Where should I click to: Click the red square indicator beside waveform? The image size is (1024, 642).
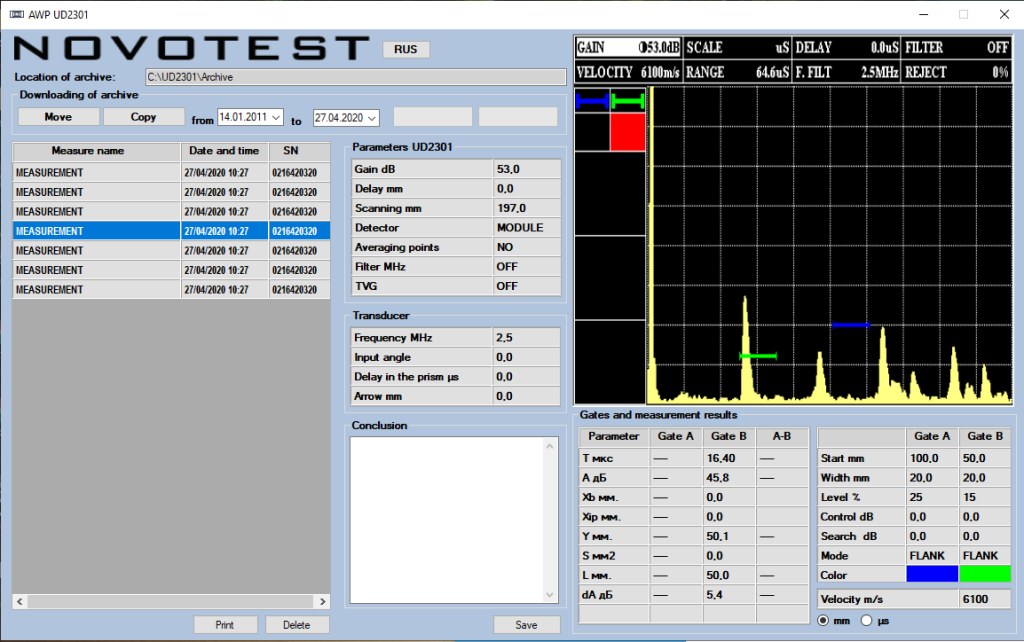point(628,132)
